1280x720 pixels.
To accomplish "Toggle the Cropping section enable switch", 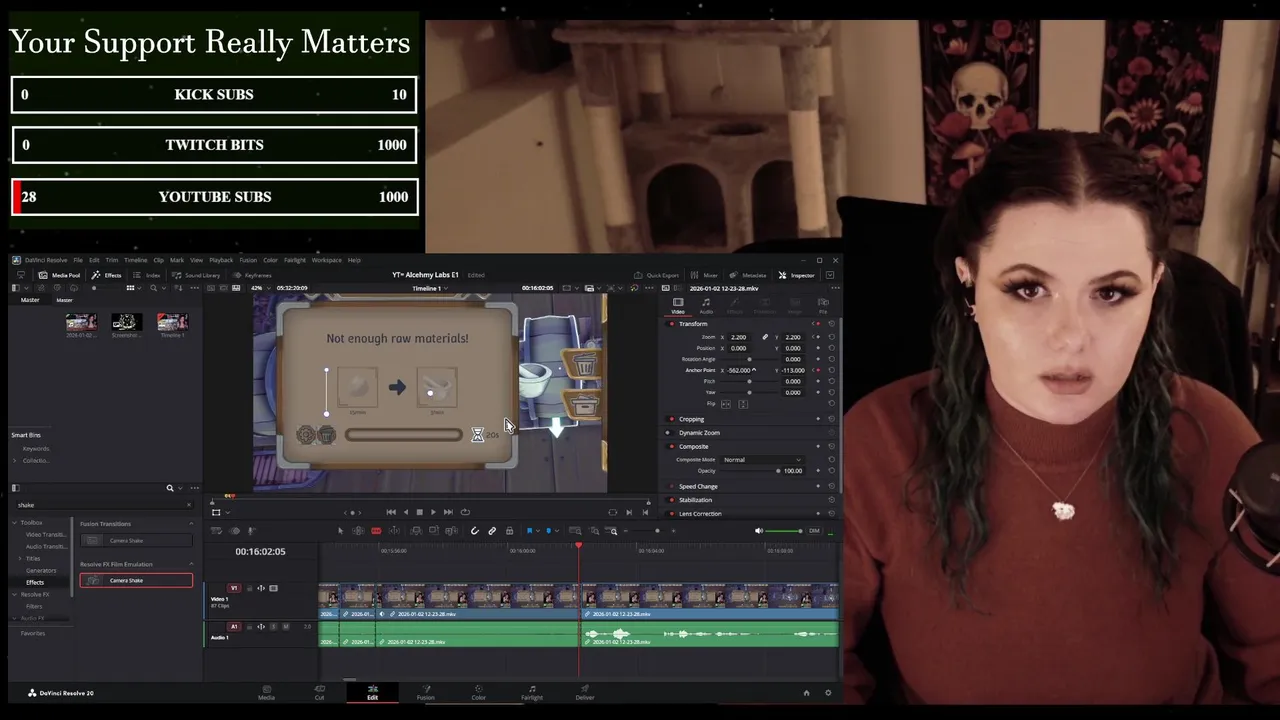I will (671, 419).
